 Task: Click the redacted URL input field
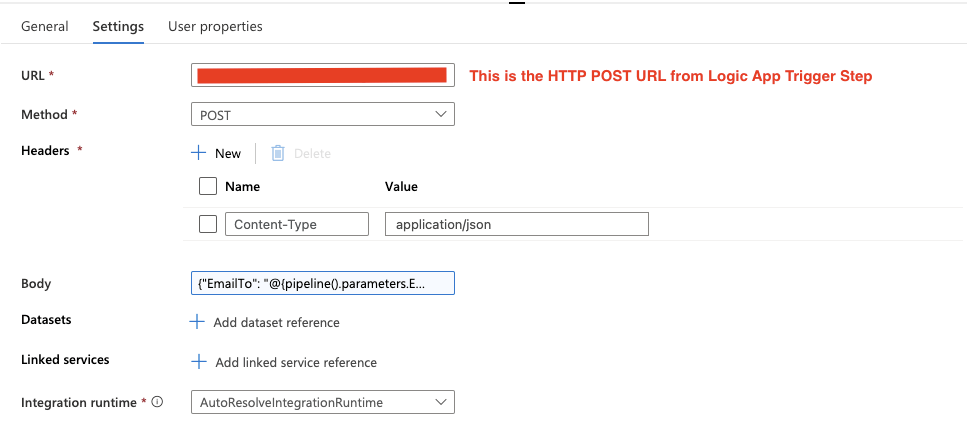322,75
